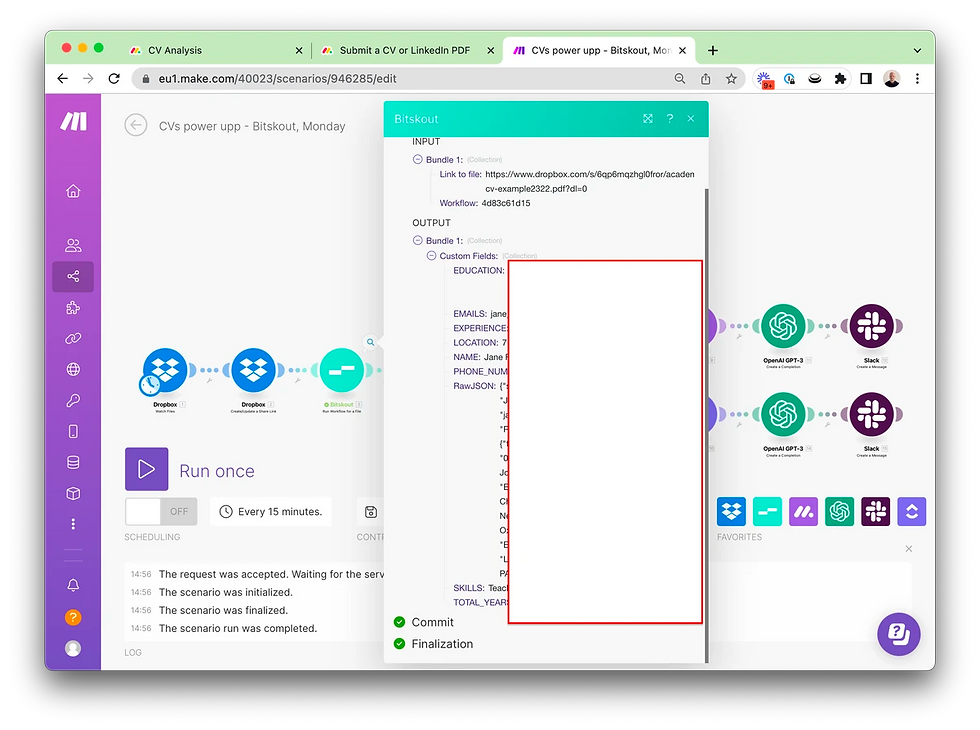Collapse OUTPUT Bundle 1 in Bitskout panel
This screenshot has width=980, height=730.
(x=418, y=240)
